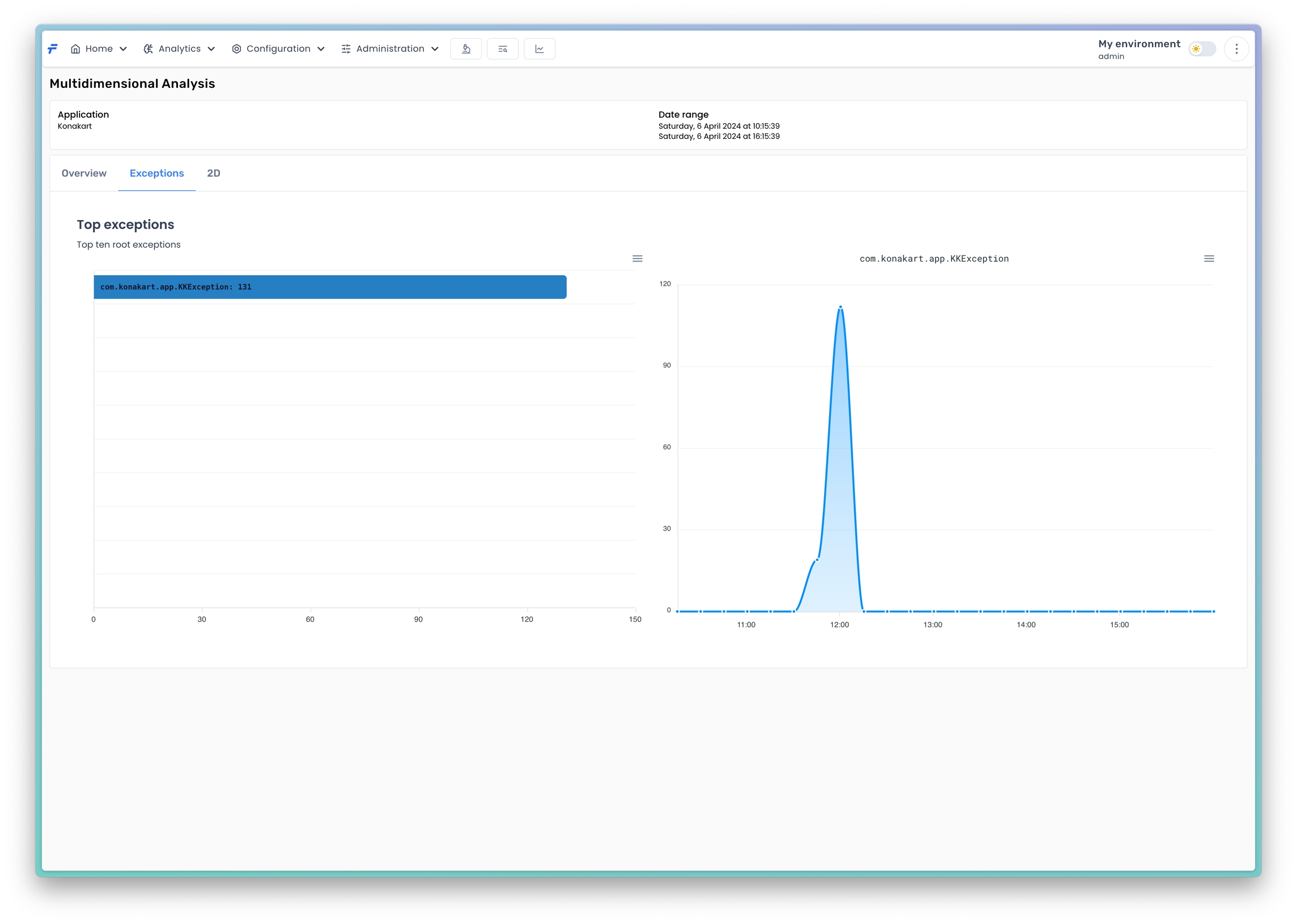Click the line chart toolbar icon
The image size is (1297, 924).
[539, 49]
